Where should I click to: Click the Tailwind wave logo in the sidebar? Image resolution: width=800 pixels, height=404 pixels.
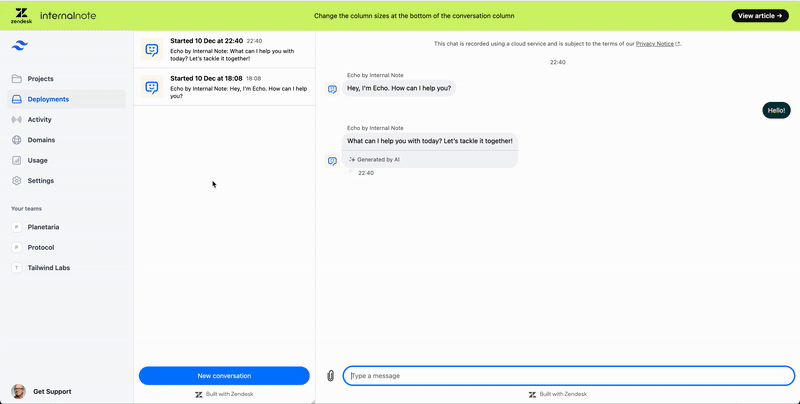(19, 46)
